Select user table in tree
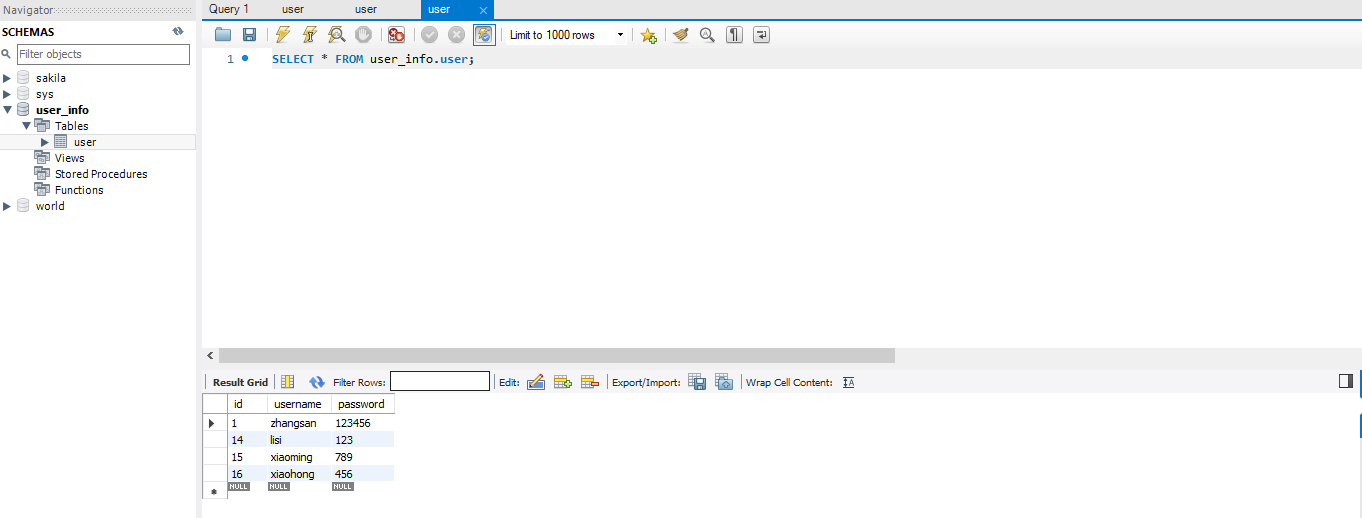This screenshot has height=518, width=1362. point(85,142)
